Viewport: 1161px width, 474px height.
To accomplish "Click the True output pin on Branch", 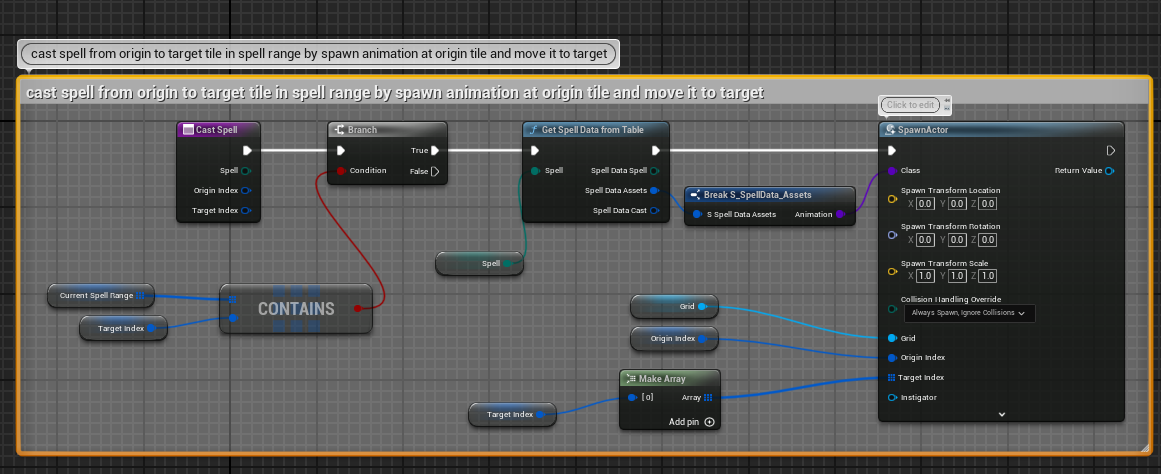I will [x=435, y=150].
